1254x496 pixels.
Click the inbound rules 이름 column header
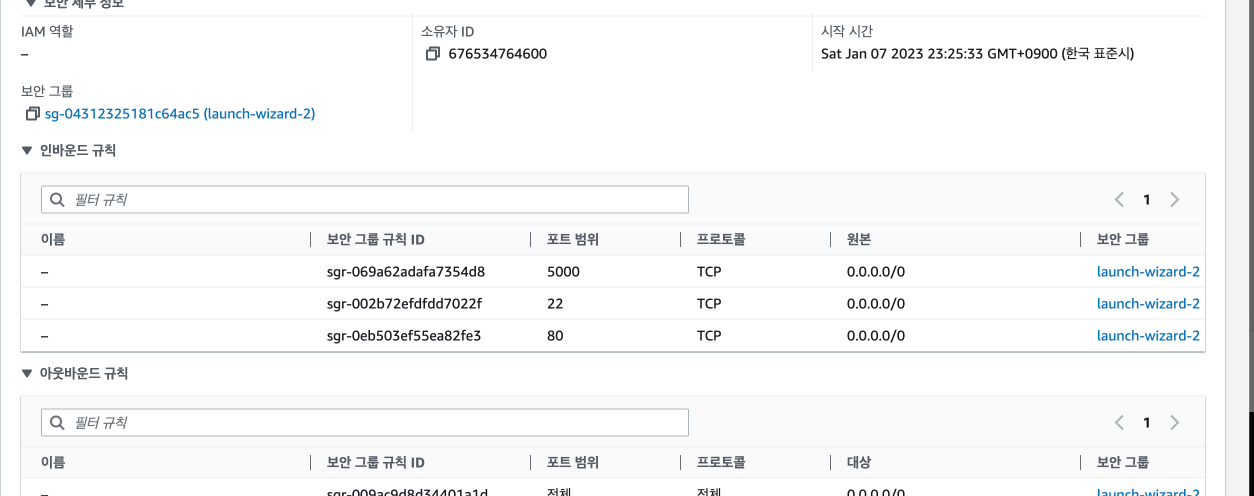[x=53, y=240]
